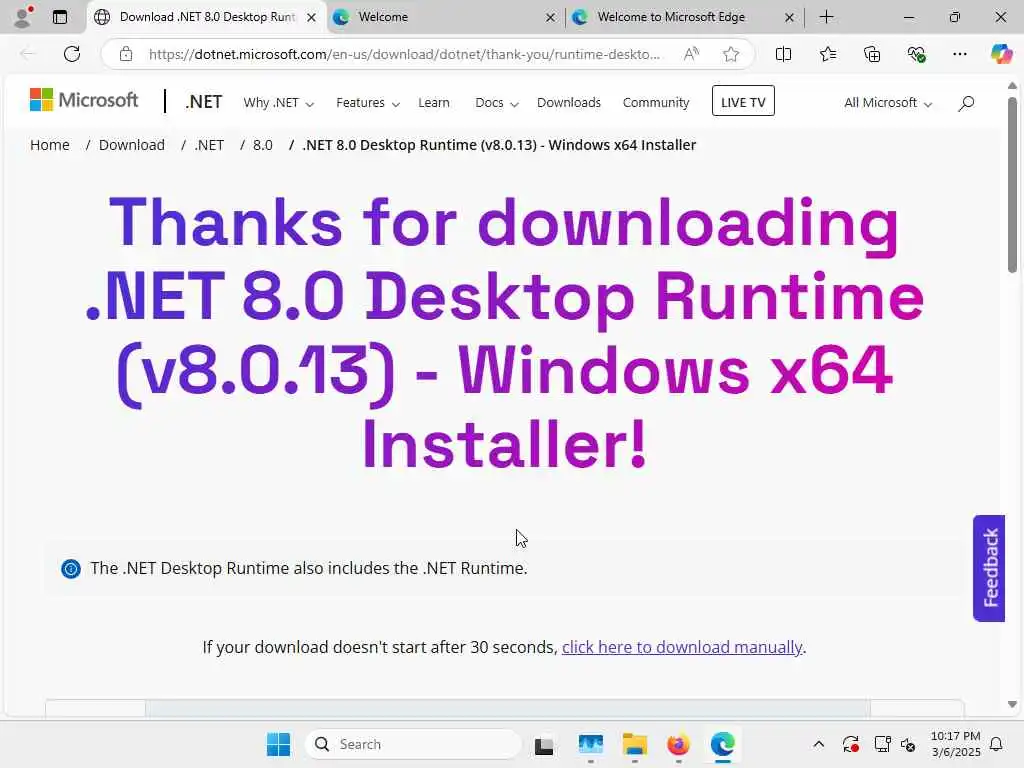Expand the All Microsoft dropdown
This screenshot has width=1024, height=768.
pos(888,103)
